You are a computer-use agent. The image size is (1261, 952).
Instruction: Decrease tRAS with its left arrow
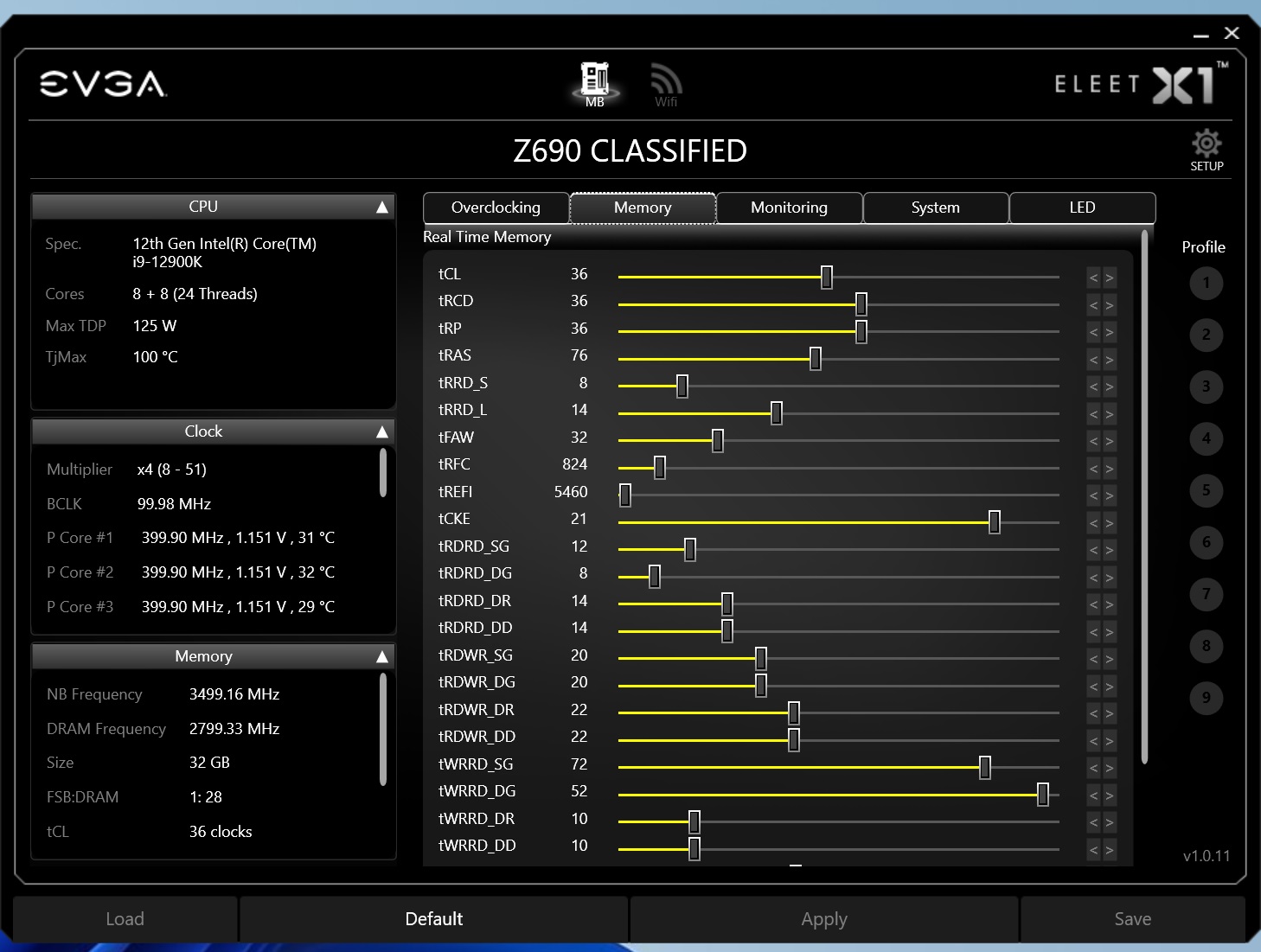click(x=1094, y=360)
